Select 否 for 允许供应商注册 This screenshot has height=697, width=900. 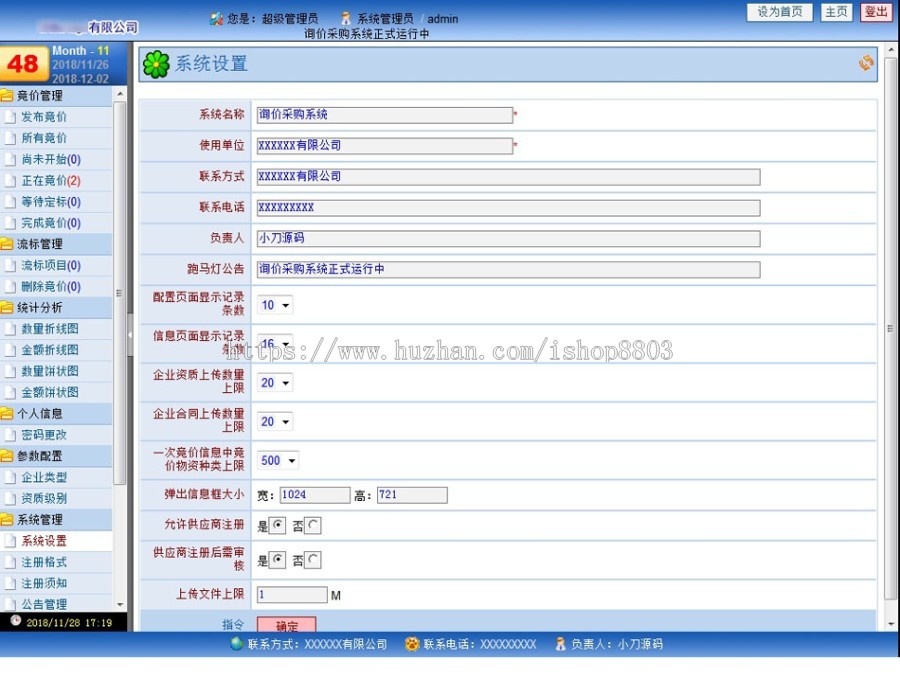point(313,525)
